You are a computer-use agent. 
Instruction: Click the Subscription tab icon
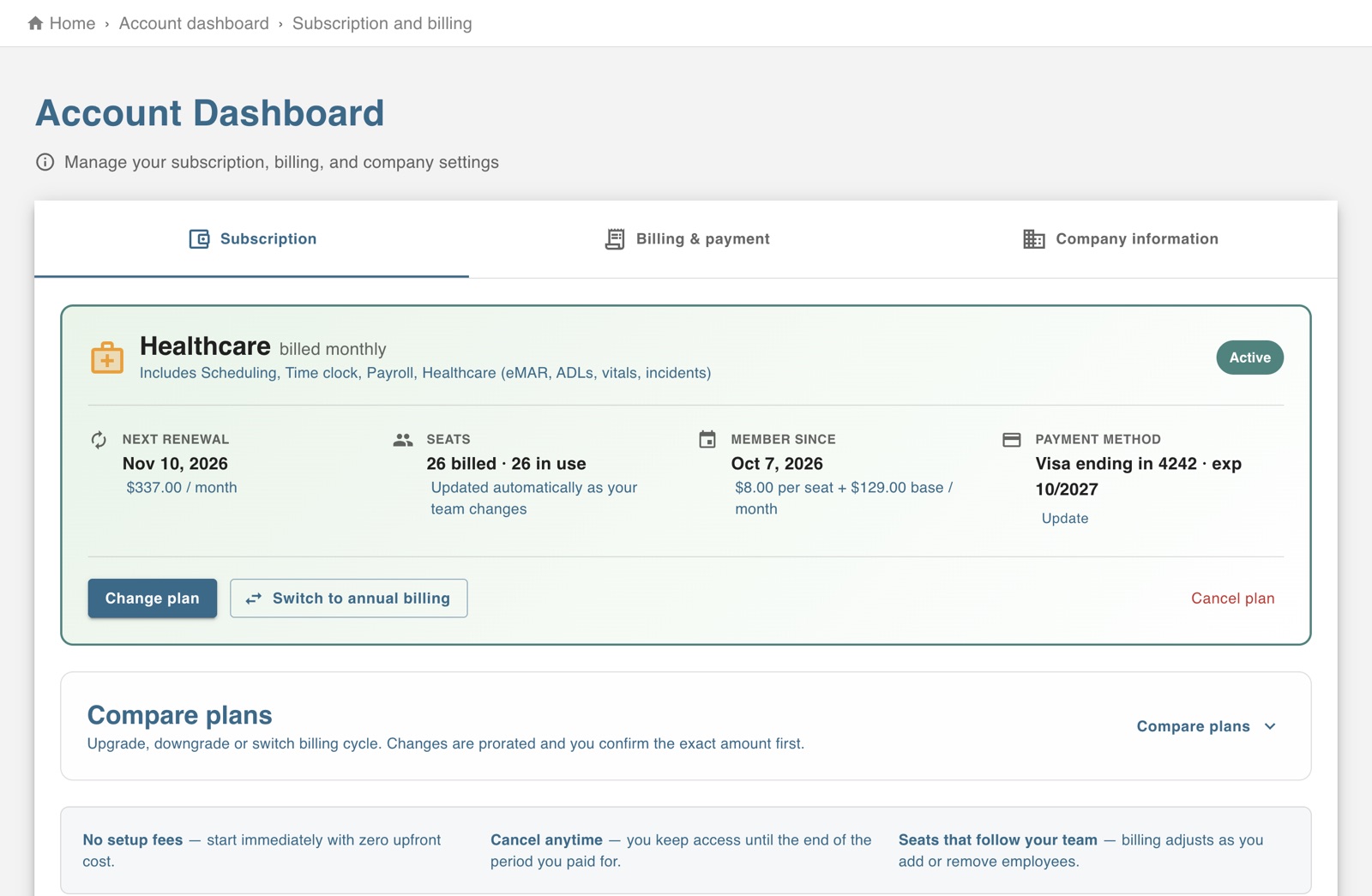pos(199,239)
